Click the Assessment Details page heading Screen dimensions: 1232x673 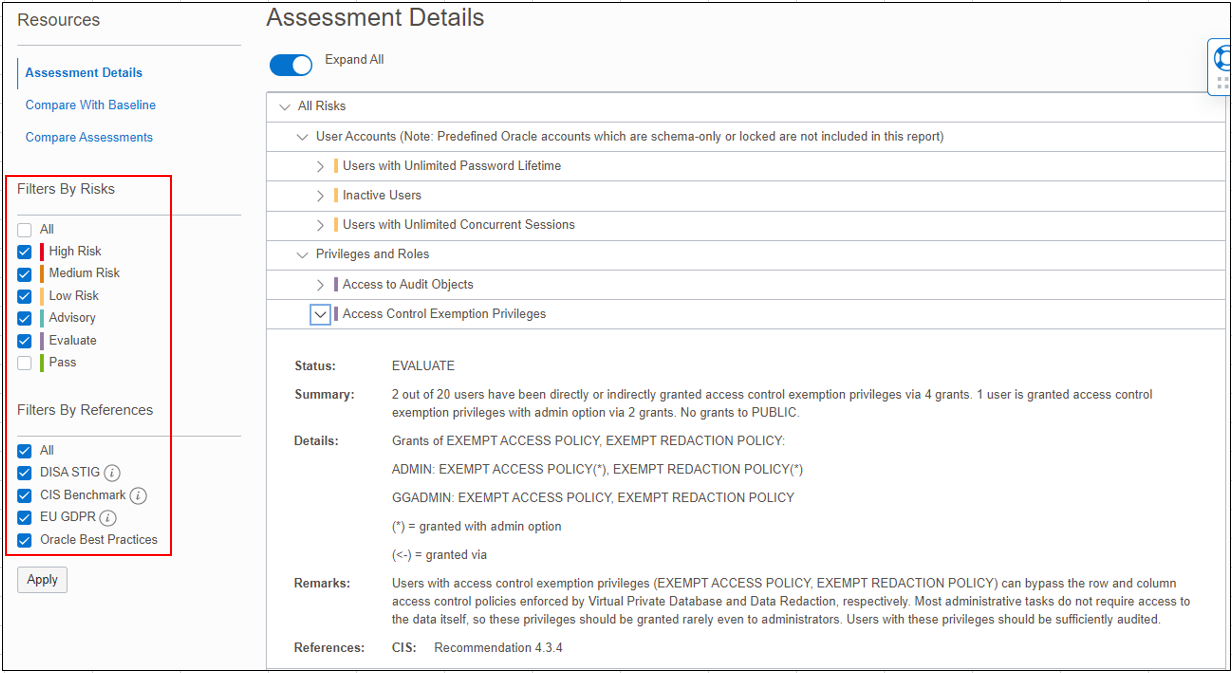(x=375, y=17)
